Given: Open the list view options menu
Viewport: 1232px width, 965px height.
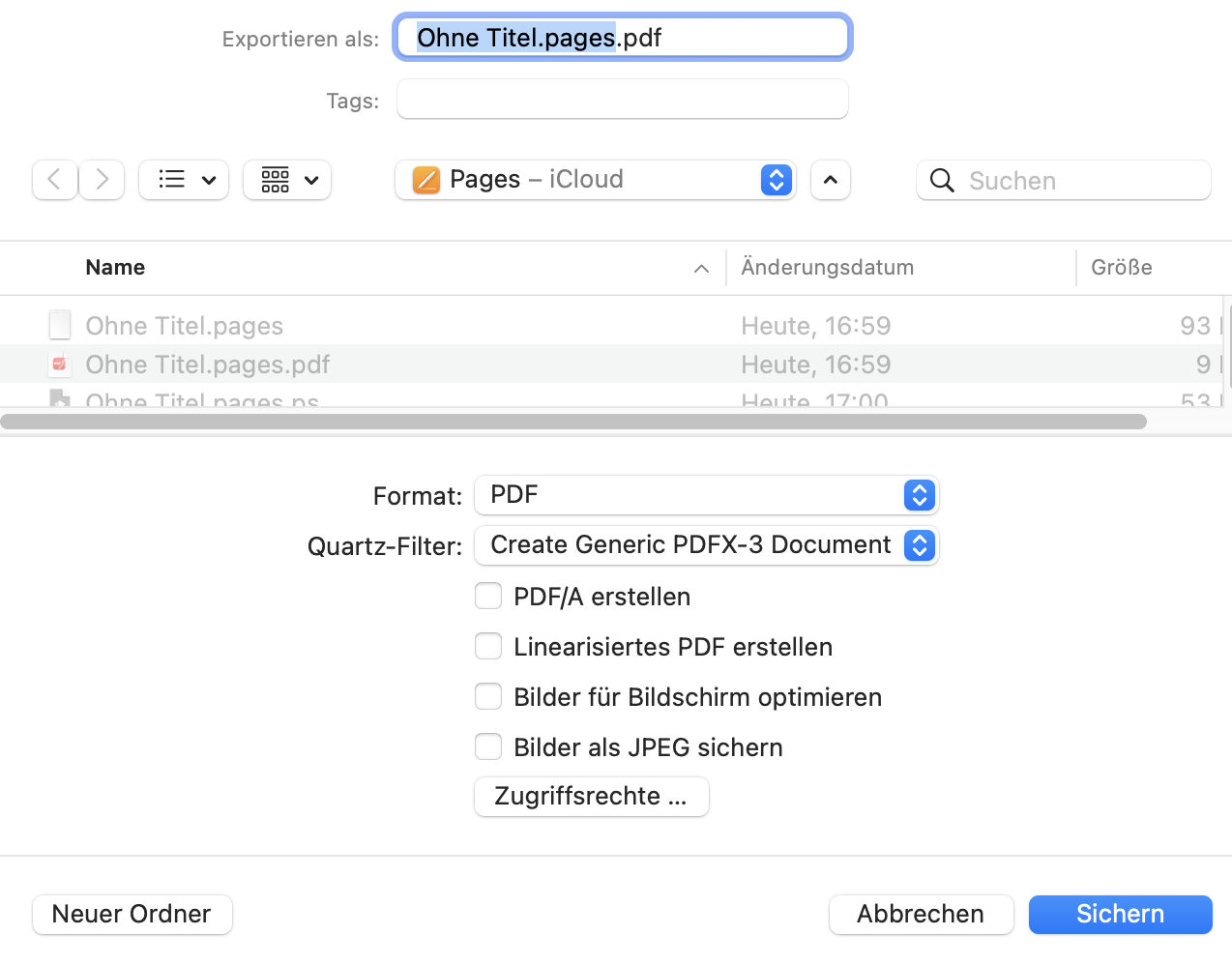Looking at the screenshot, I should point(184,180).
